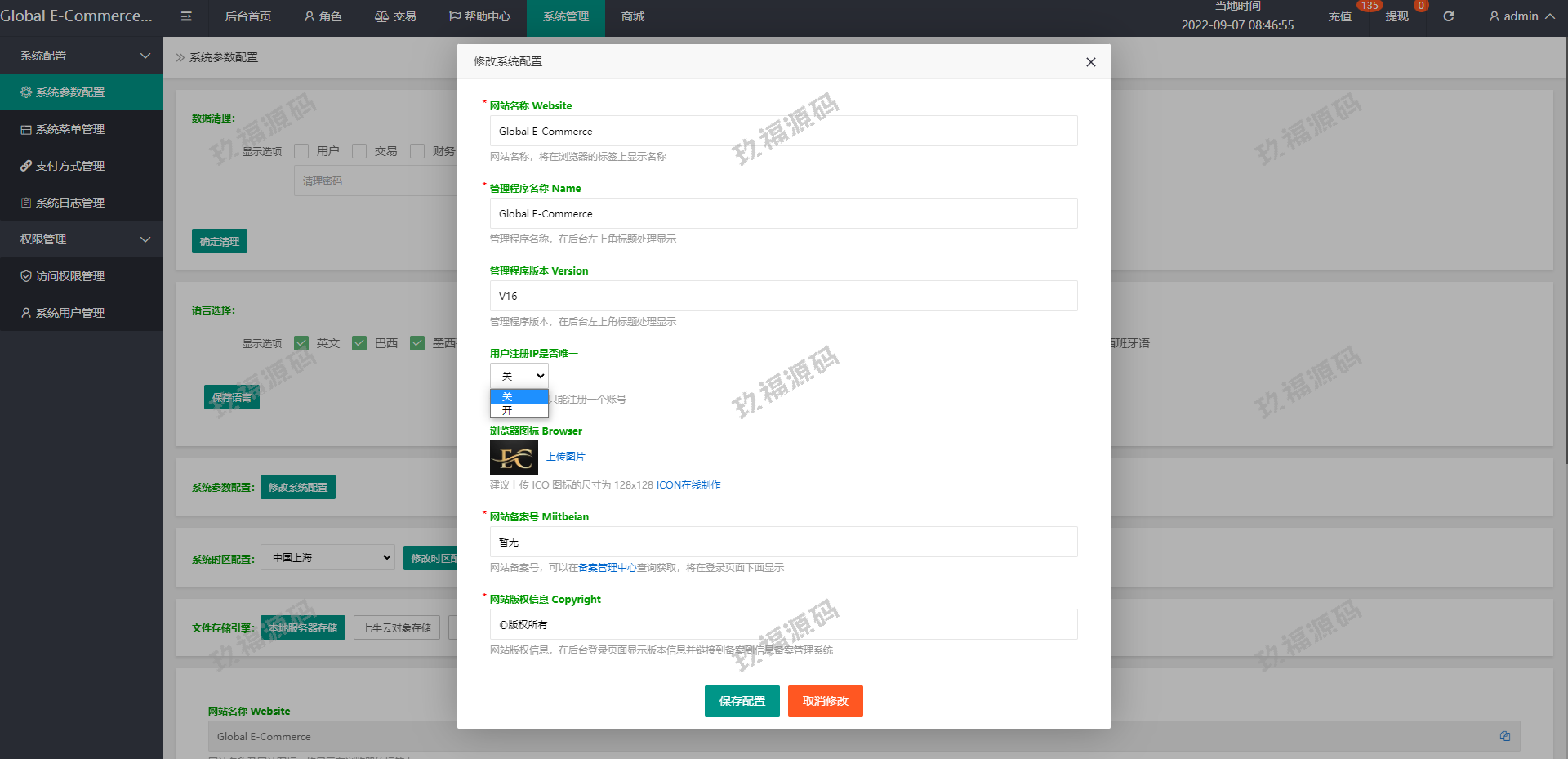Open the 中国上海 timezone dropdown
The height and width of the screenshot is (759, 1568).
click(x=327, y=557)
